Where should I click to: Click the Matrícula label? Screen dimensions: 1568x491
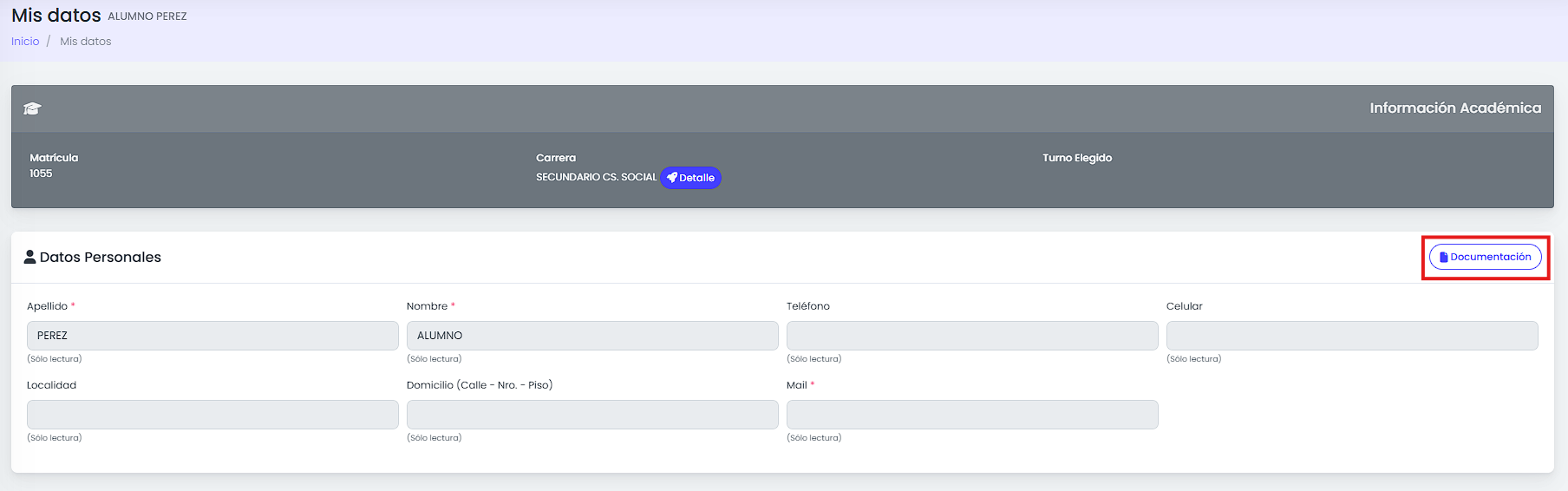tap(54, 158)
